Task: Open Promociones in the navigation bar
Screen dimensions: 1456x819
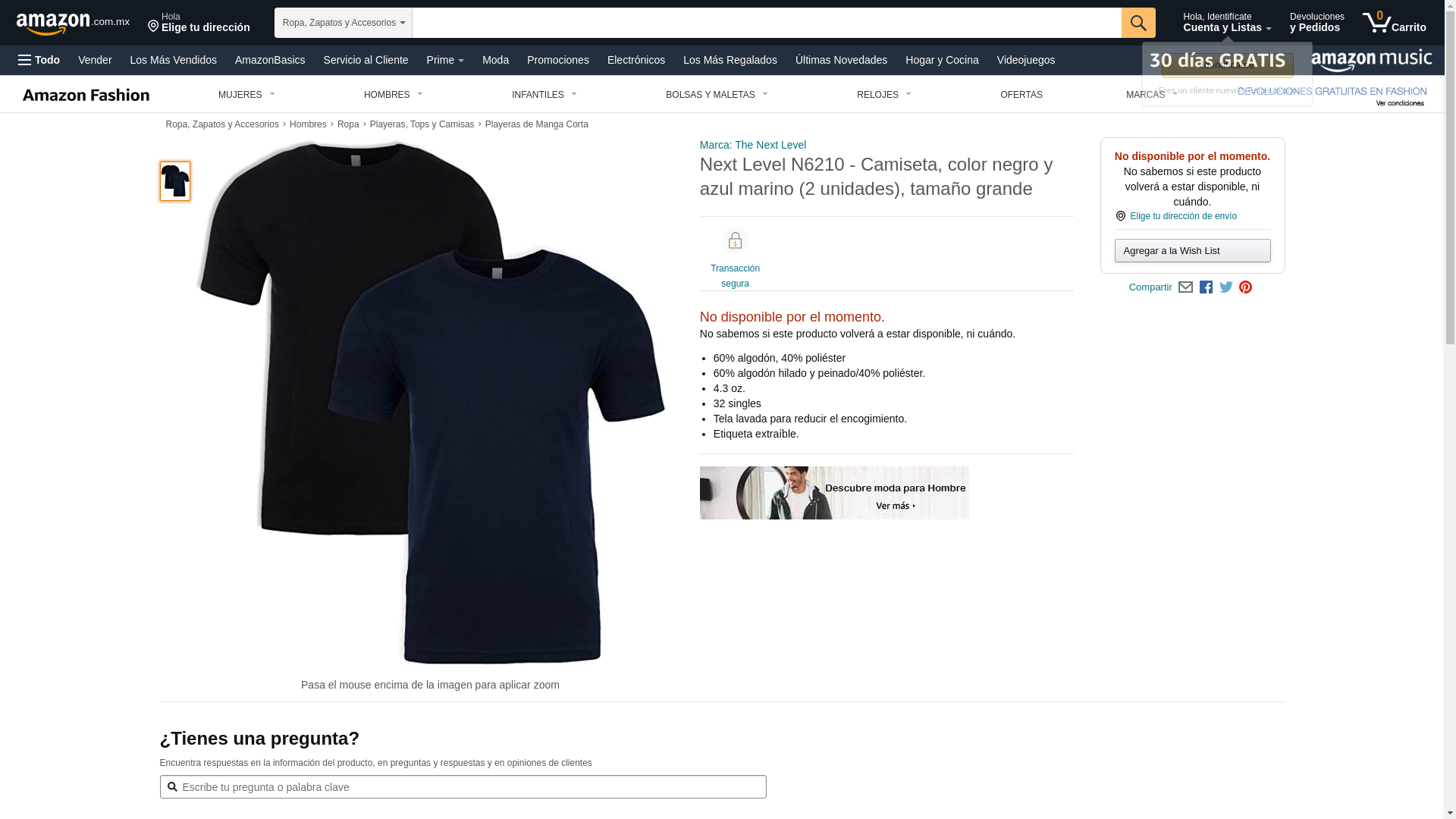Action: [x=558, y=60]
